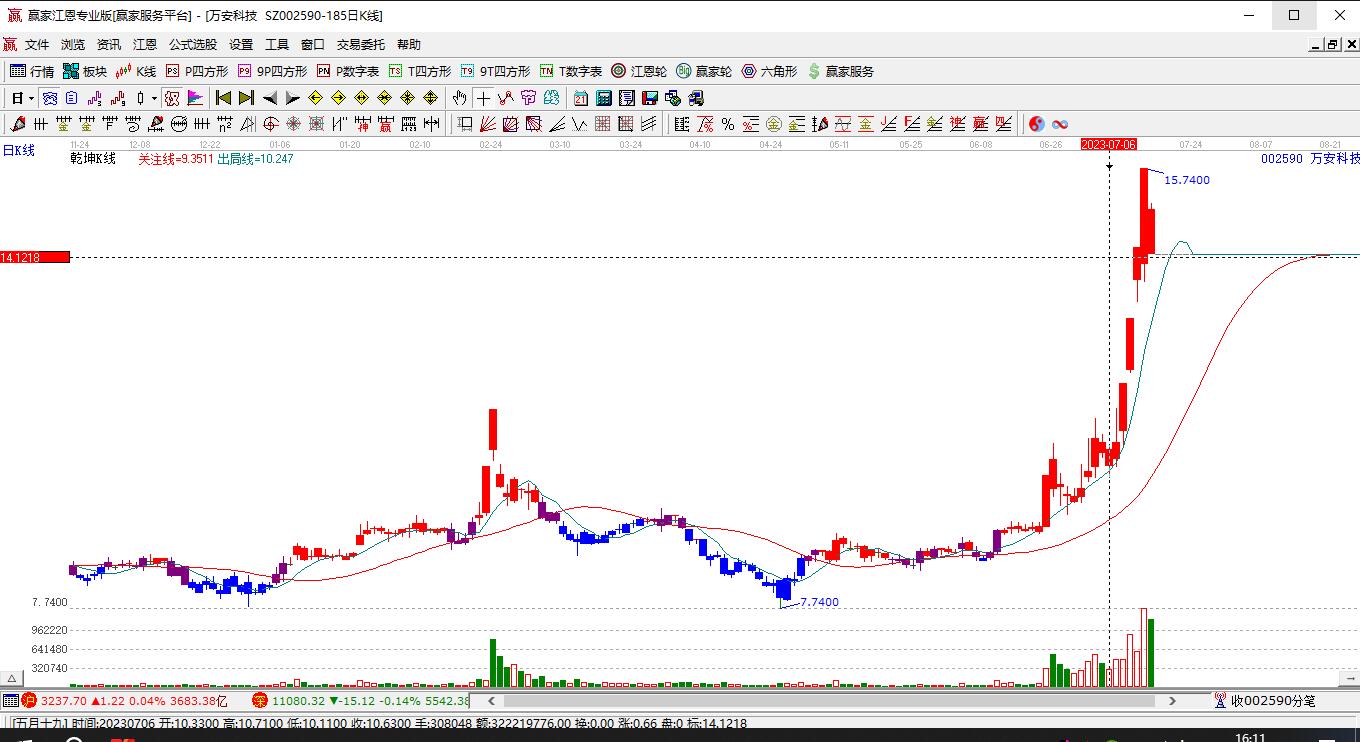This screenshot has height=742, width=1360.
Task: Jump to first bar with the skip-back arrow
Action: point(223,98)
